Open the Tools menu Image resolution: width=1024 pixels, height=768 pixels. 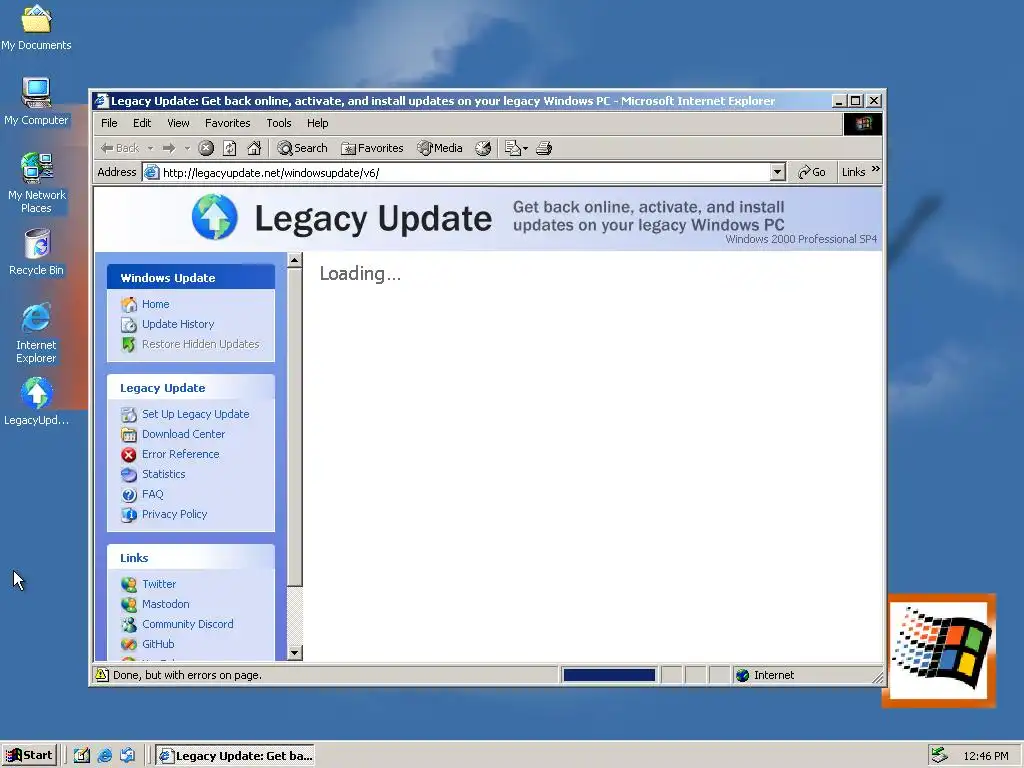pyautogui.click(x=279, y=123)
